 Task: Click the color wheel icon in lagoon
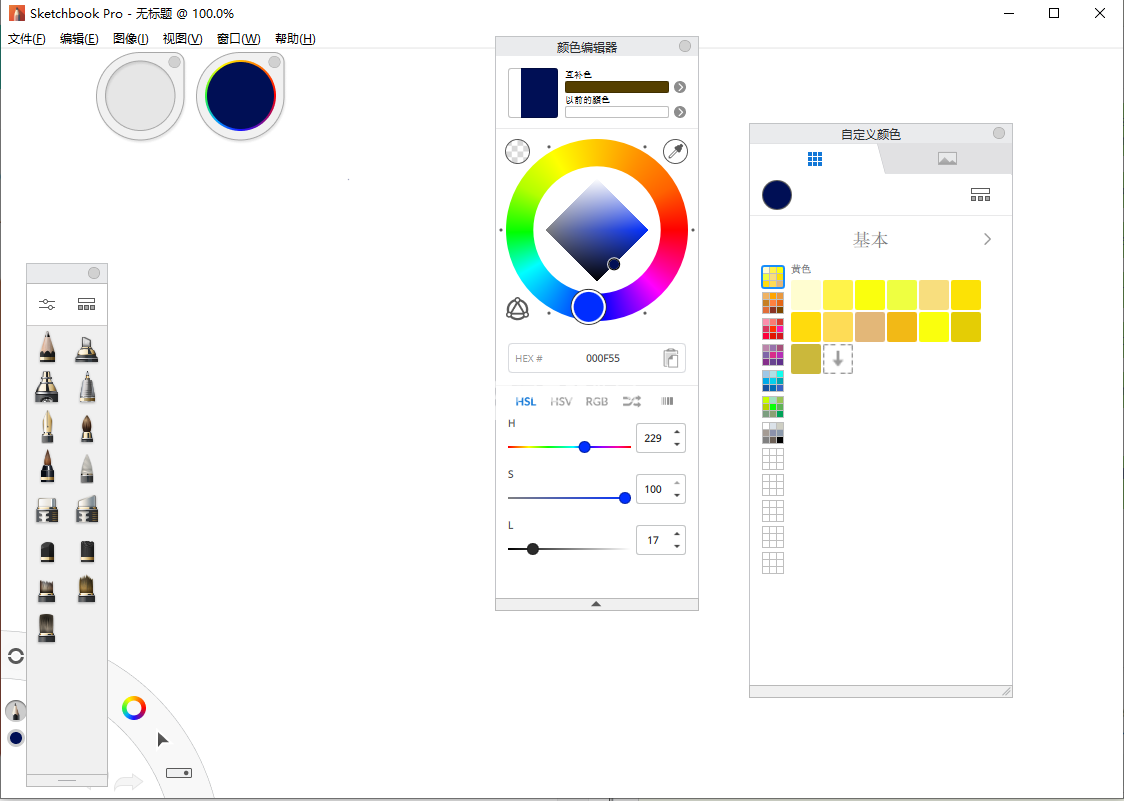pyautogui.click(x=134, y=708)
